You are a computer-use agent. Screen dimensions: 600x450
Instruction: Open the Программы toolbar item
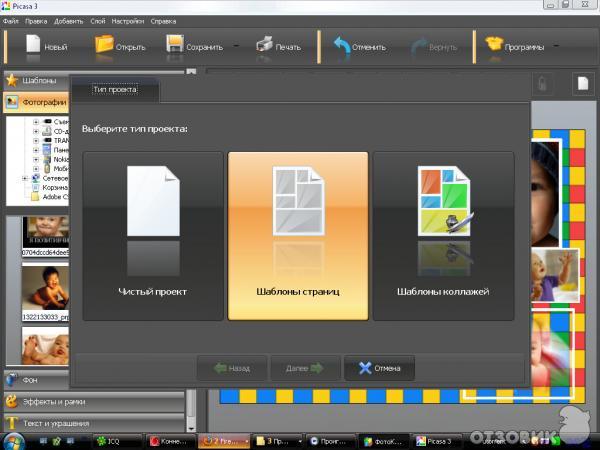click(495, 45)
